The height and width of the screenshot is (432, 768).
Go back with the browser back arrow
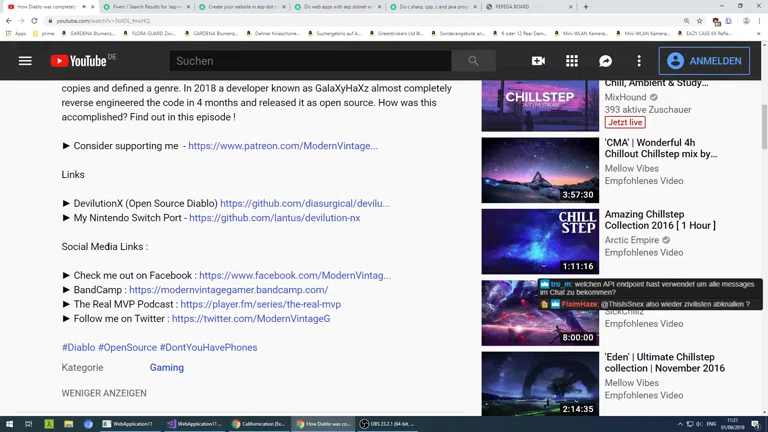point(9,21)
